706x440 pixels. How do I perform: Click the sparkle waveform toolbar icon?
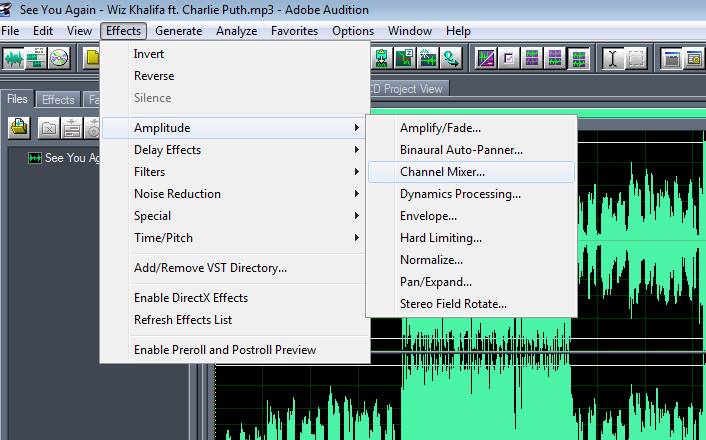point(427,58)
